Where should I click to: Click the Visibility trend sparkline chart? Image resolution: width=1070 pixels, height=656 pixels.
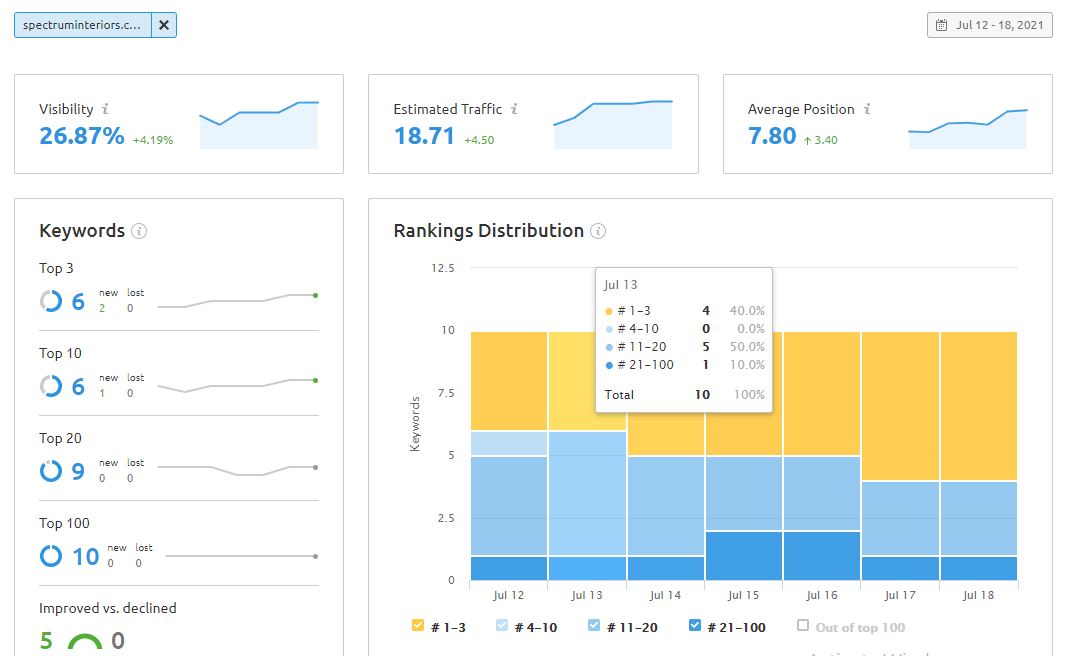(x=259, y=125)
